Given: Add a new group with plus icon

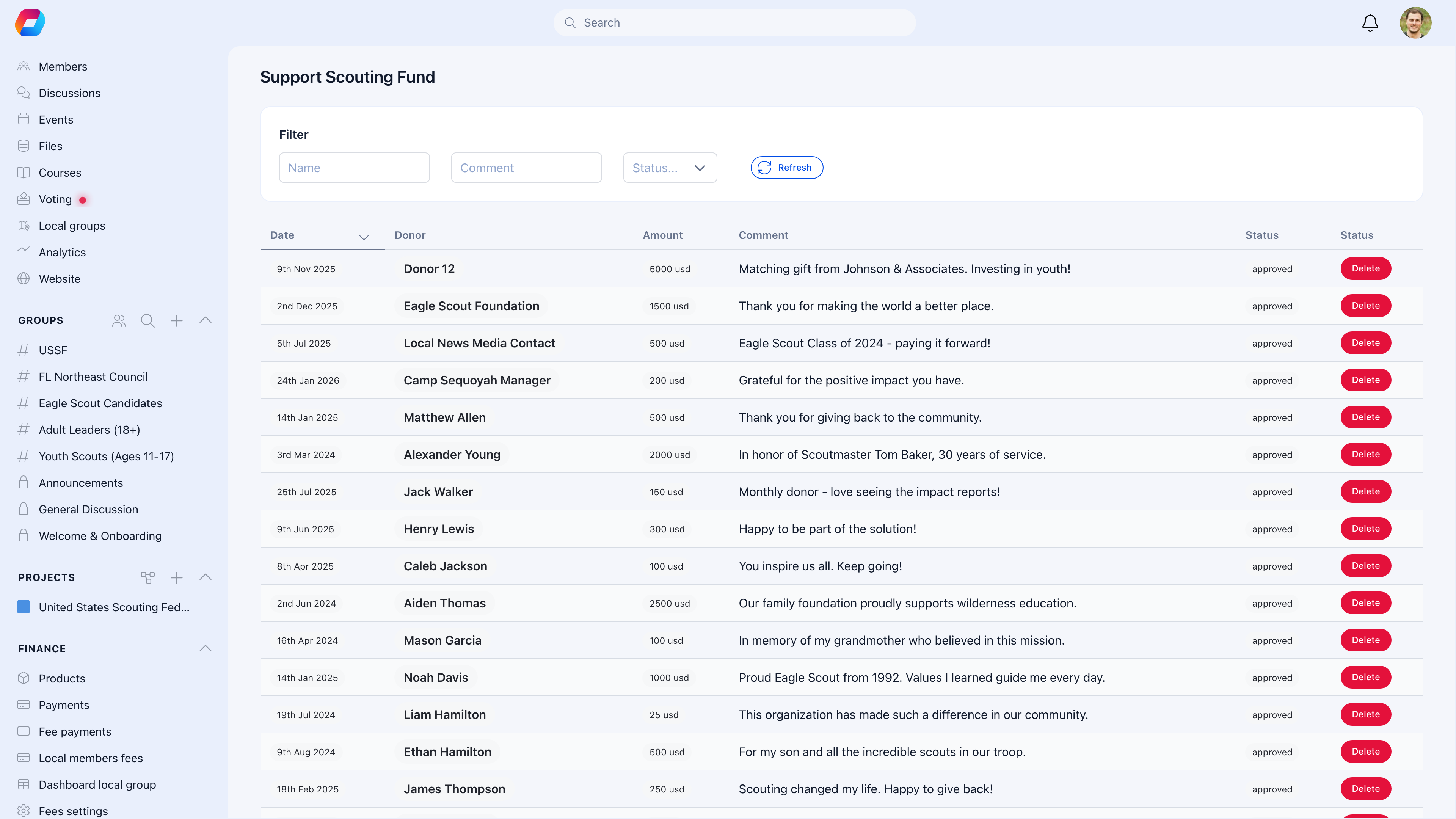Looking at the screenshot, I should pos(176,320).
